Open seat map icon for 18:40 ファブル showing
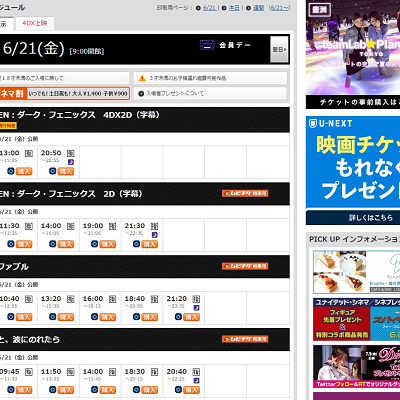 pyautogui.click(x=154, y=299)
